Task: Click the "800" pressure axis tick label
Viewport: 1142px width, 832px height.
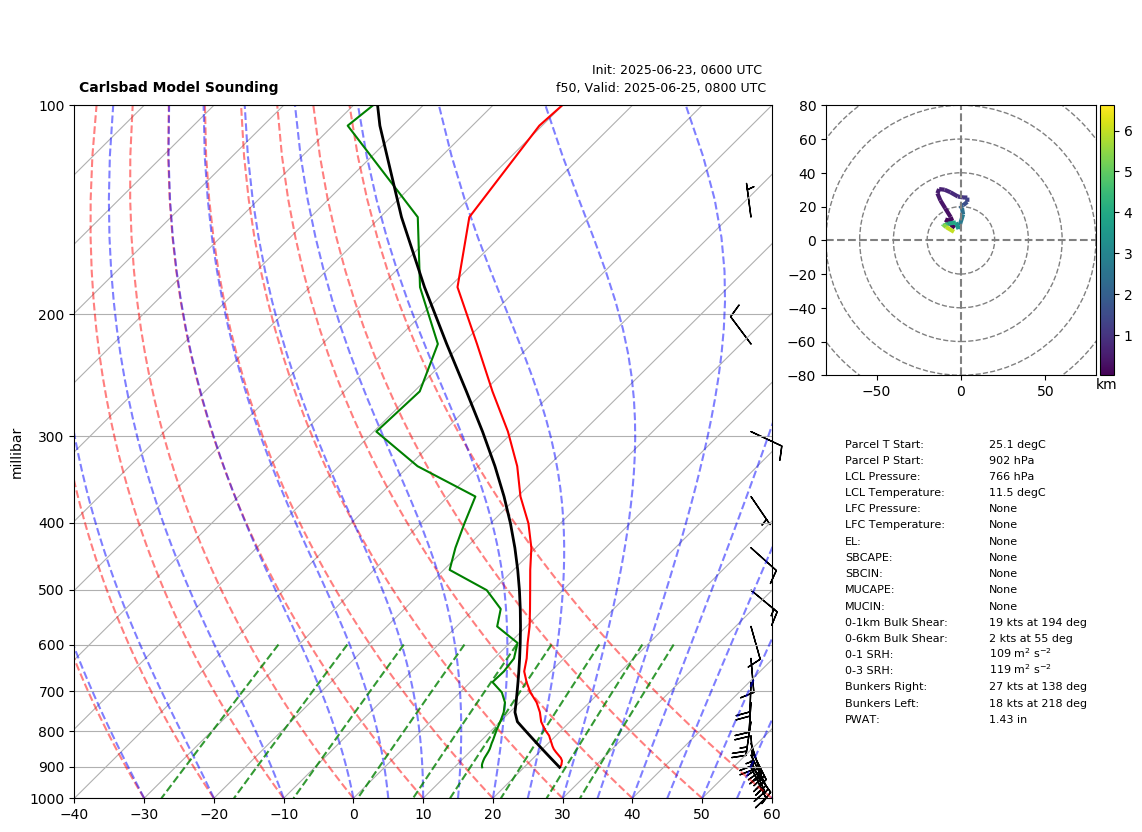Action: click(53, 731)
